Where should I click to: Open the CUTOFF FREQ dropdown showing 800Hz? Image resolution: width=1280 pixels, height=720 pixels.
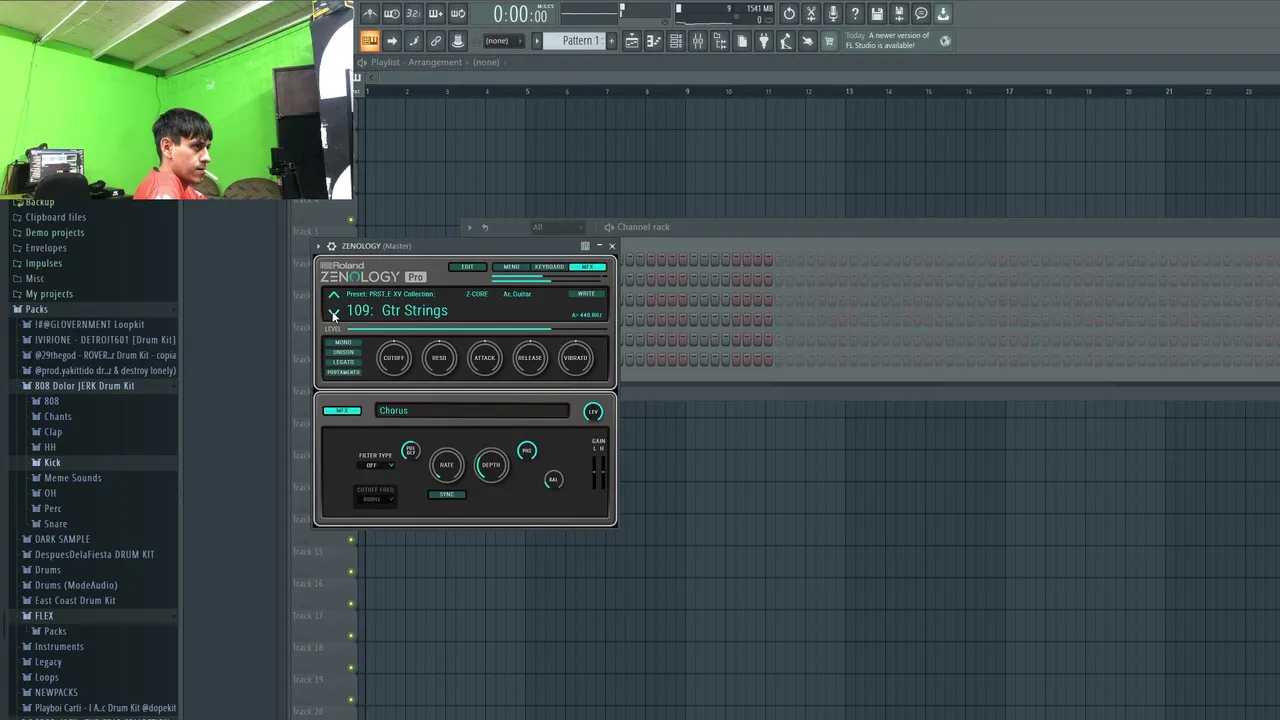pyautogui.click(x=376, y=499)
